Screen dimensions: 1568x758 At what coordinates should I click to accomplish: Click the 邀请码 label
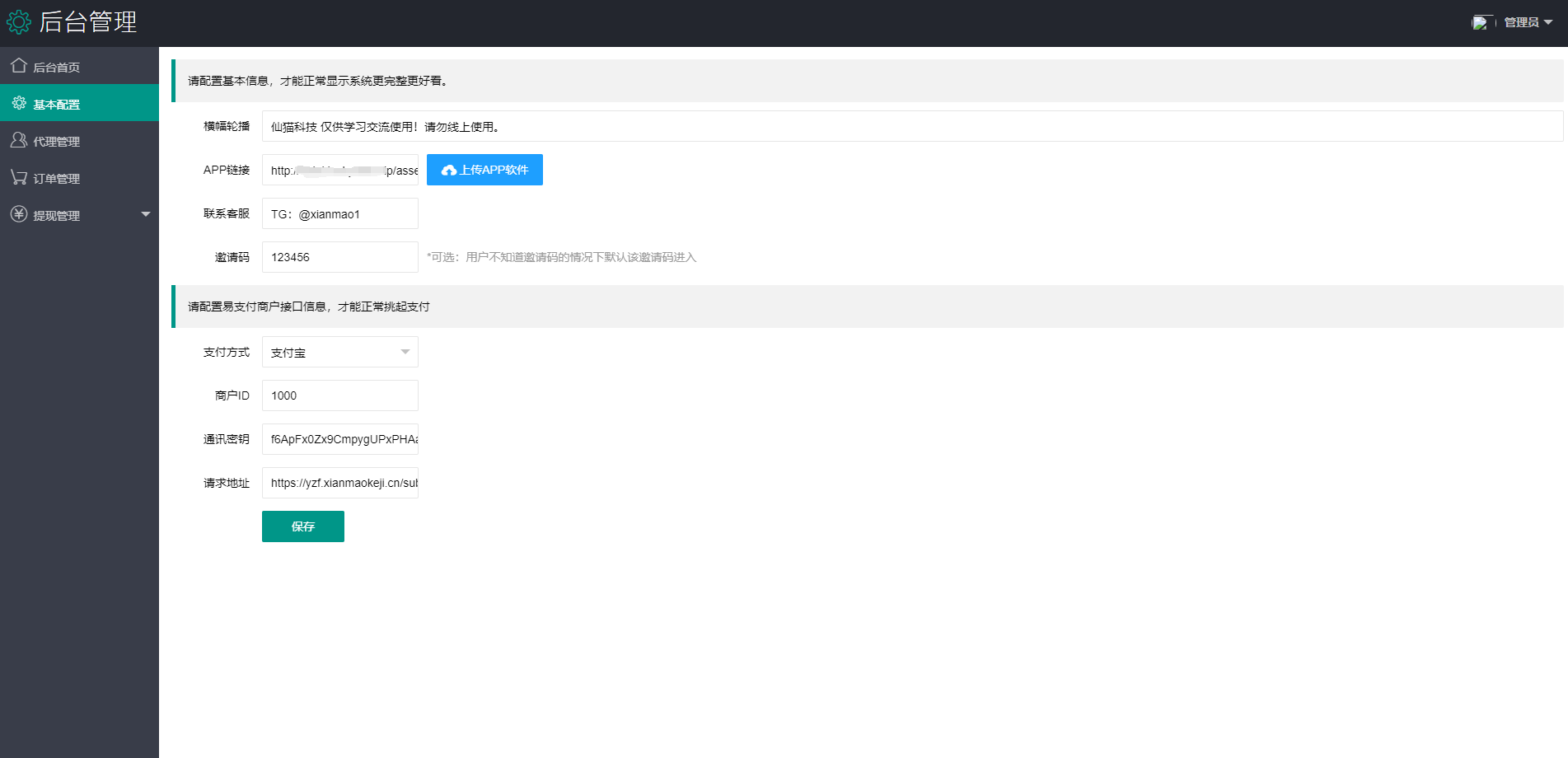pyautogui.click(x=232, y=257)
